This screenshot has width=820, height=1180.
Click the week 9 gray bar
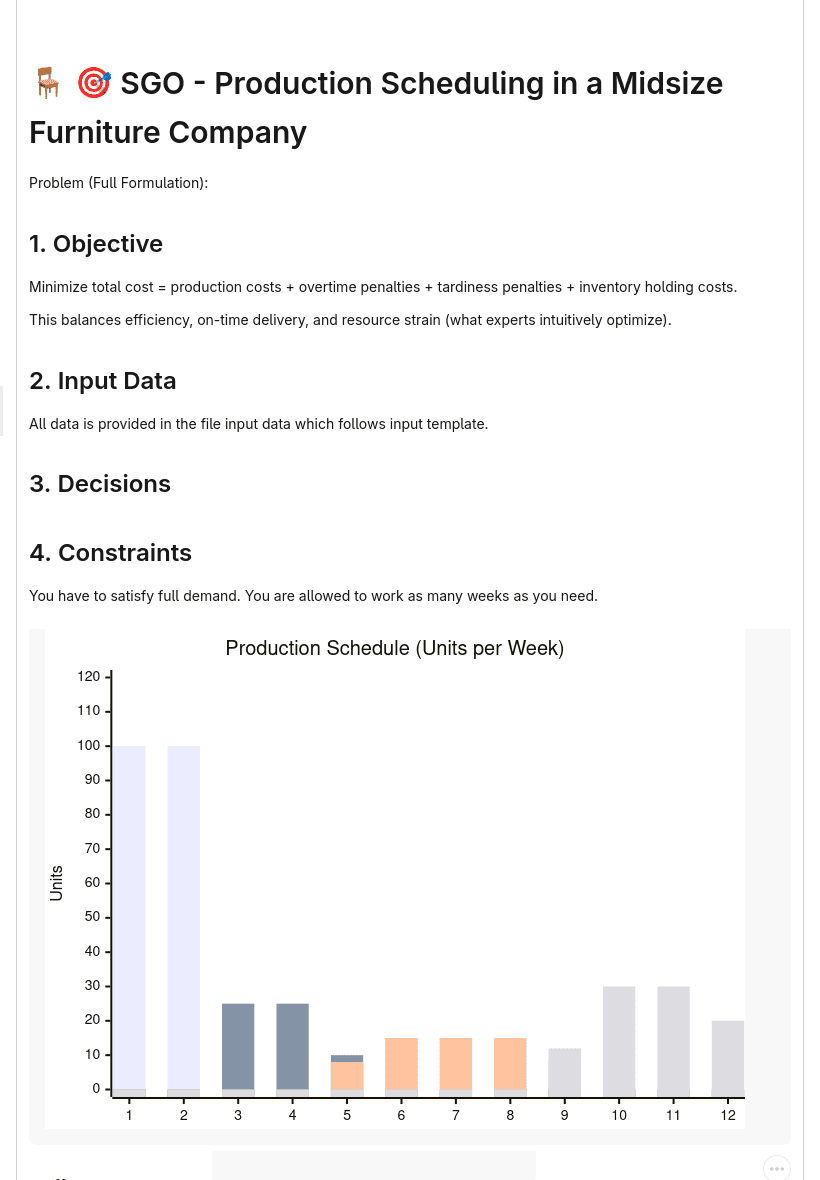pyautogui.click(x=564, y=1072)
